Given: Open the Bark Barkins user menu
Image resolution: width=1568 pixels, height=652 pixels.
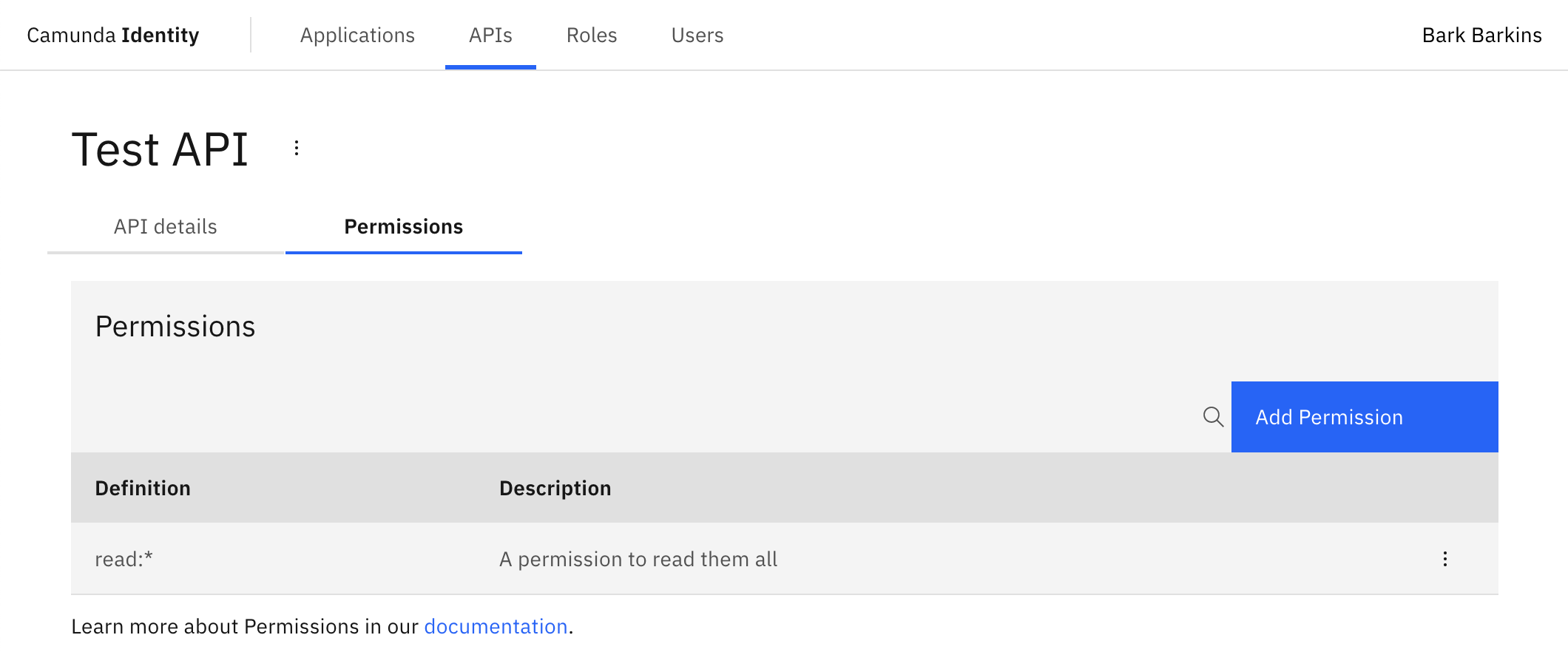Looking at the screenshot, I should tap(1481, 35).
